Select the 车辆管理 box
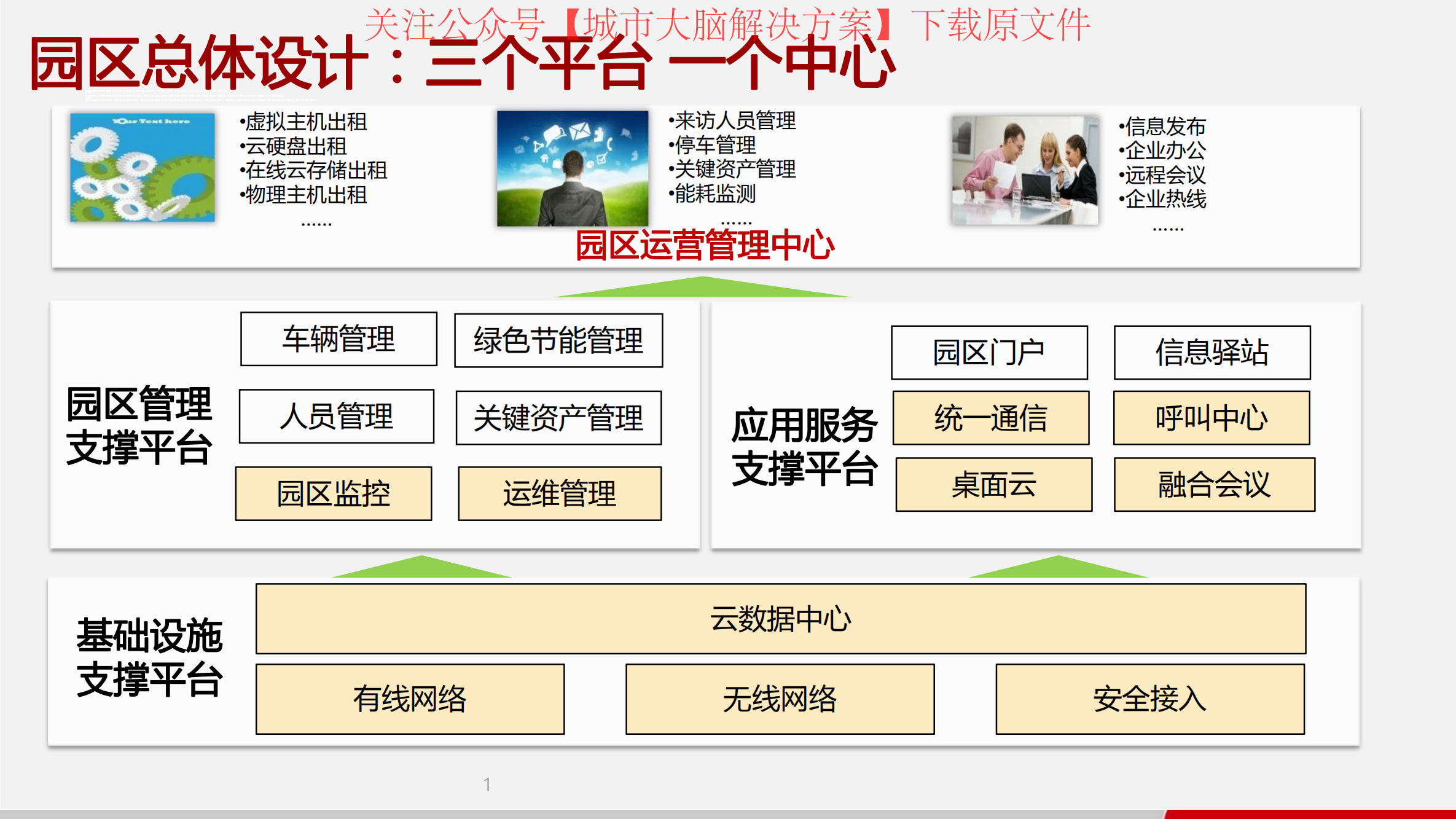Image resolution: width=1456 pixels, height=819 pixels. (339, 339)
